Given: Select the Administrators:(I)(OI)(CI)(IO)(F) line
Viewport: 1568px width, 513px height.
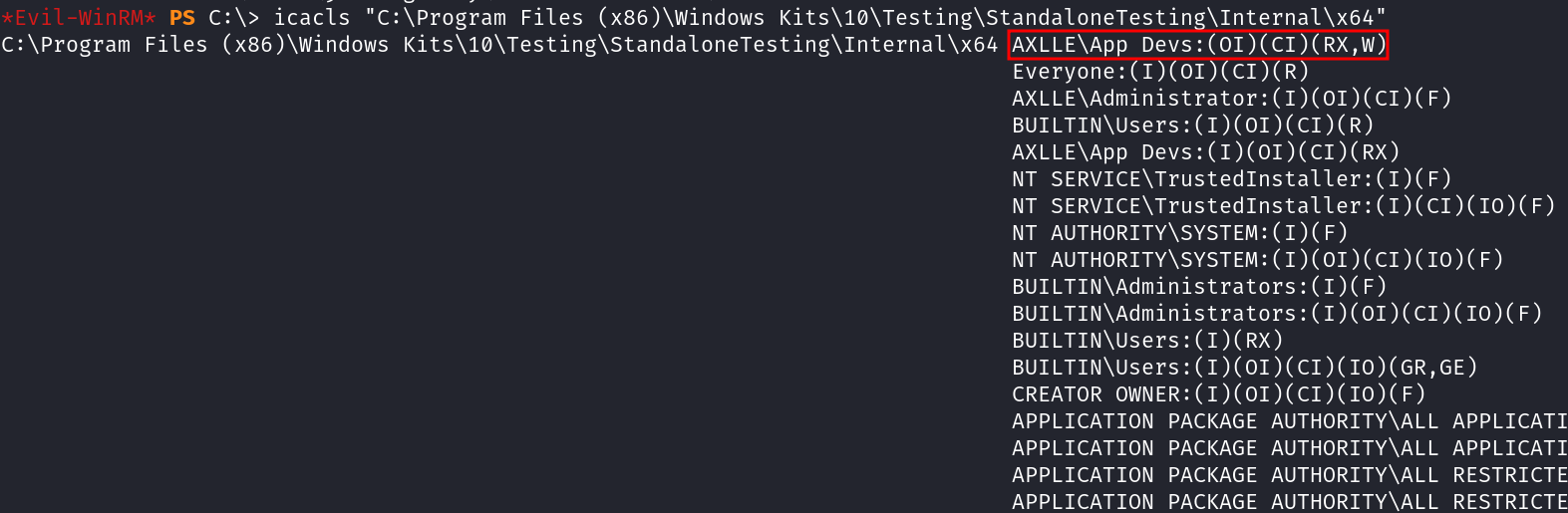Looking at the screenshot, I should point(1277,314).
